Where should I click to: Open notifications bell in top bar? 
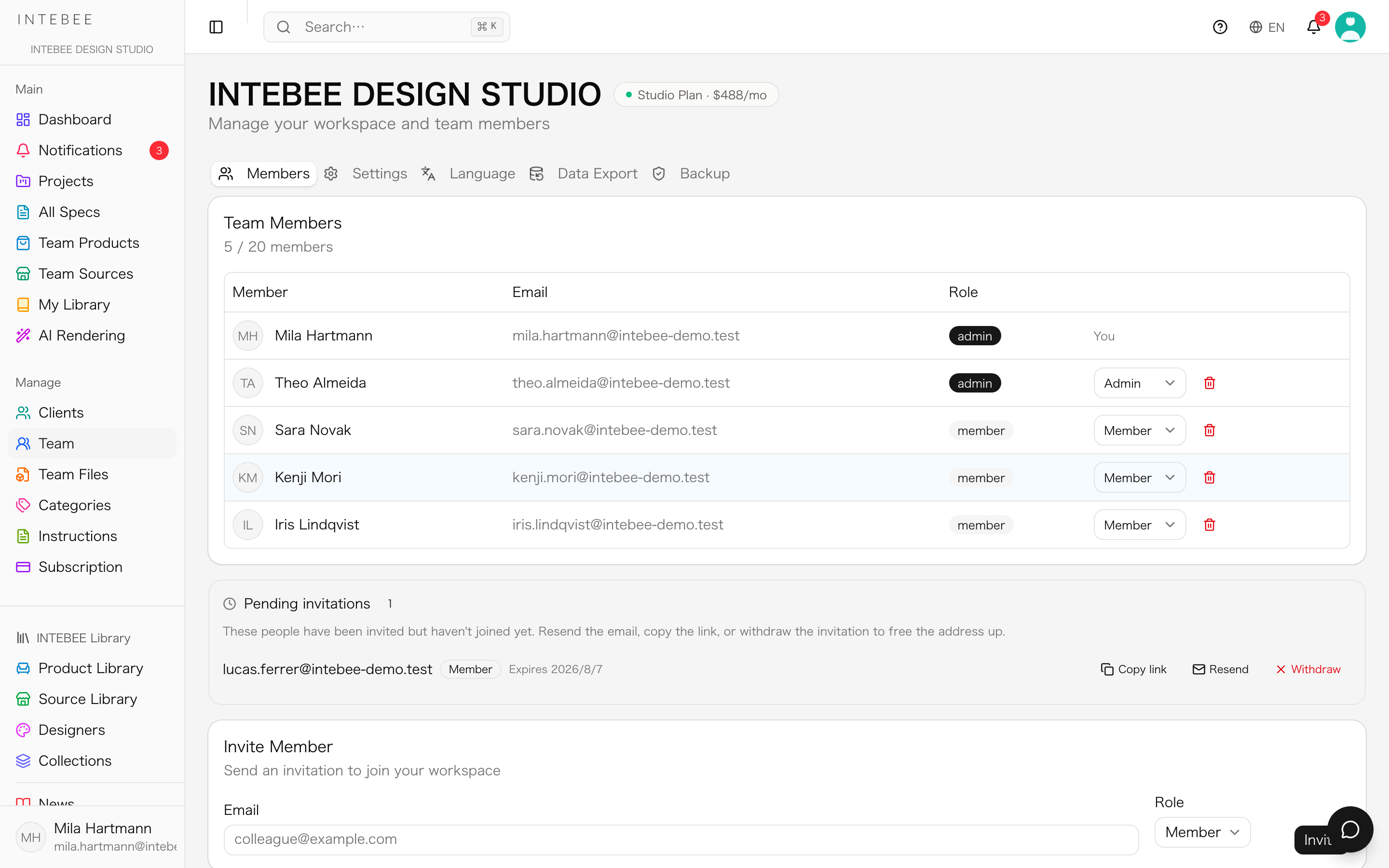point(1313,27)
